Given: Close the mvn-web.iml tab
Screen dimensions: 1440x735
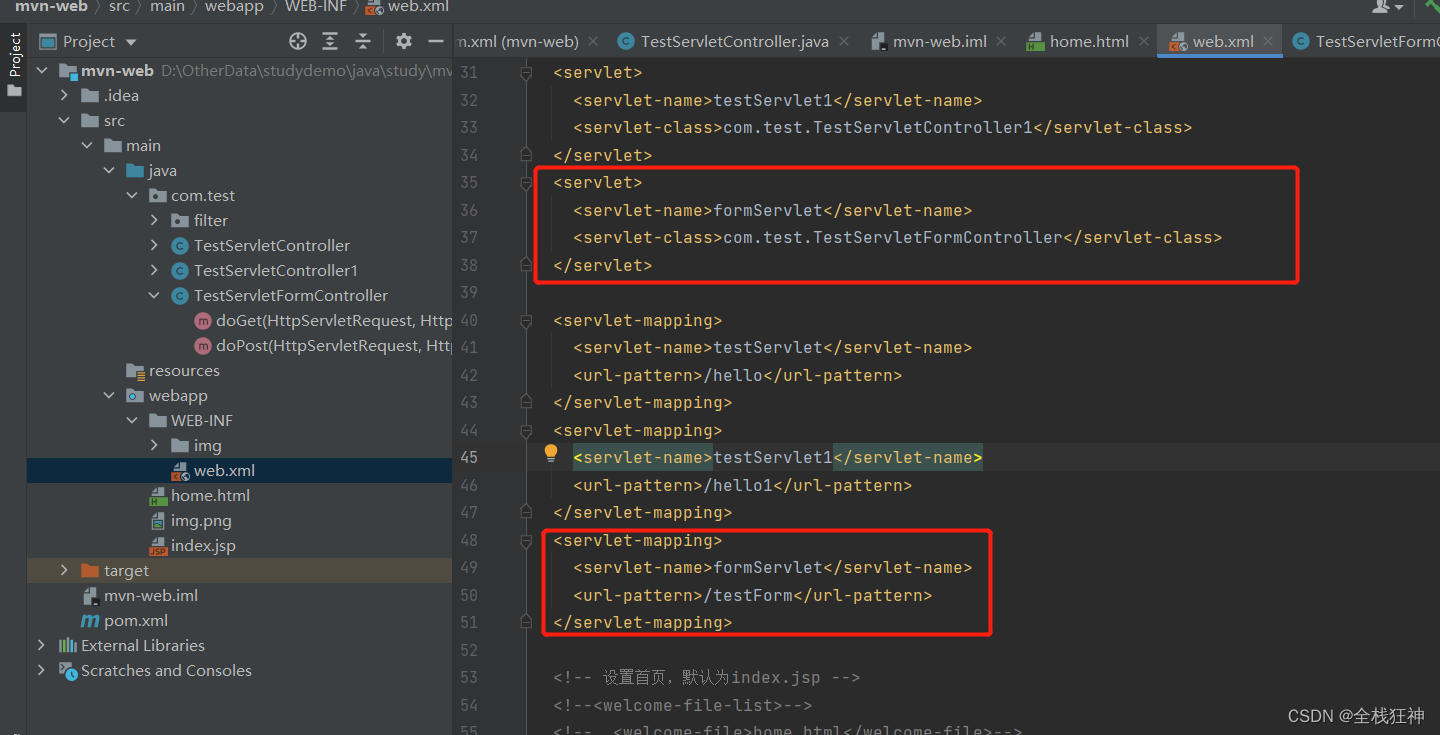Looking at the screenshot, I should 1003,41.
